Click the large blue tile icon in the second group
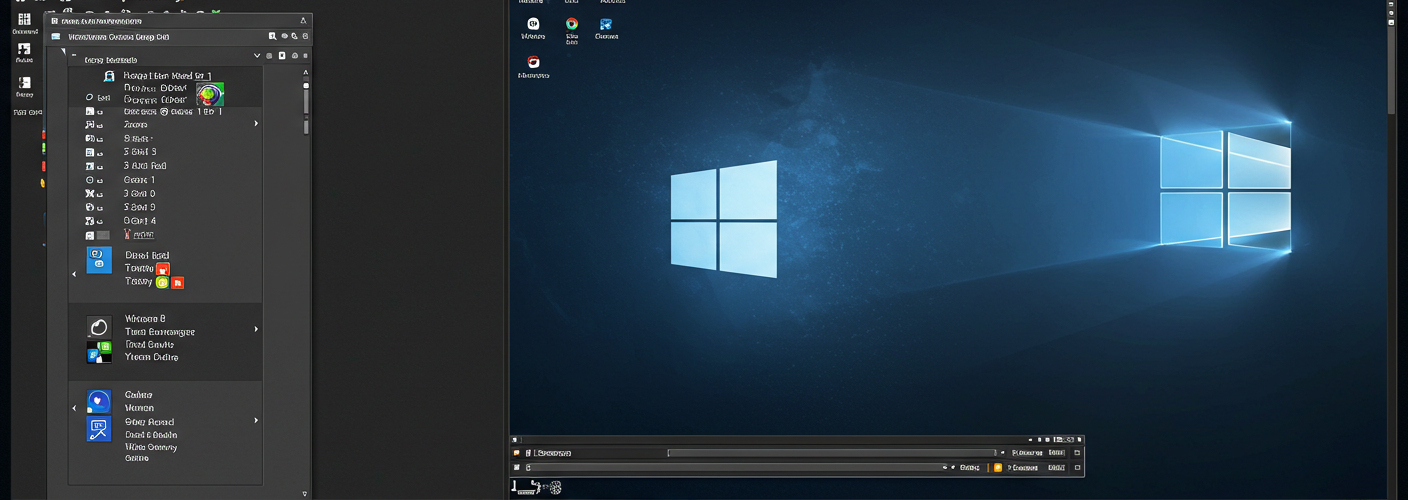Image resolution: width=1408 pixels, height=500 pixels. 99,260
